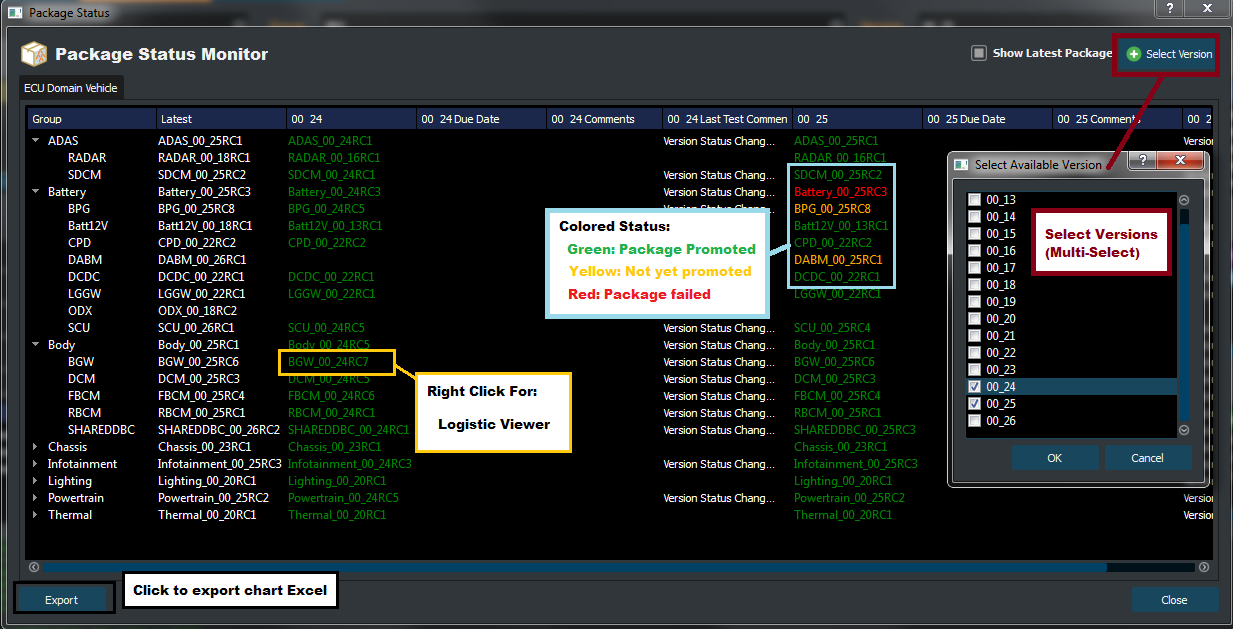Cancel the version selection dialog

coord(1148,458)
